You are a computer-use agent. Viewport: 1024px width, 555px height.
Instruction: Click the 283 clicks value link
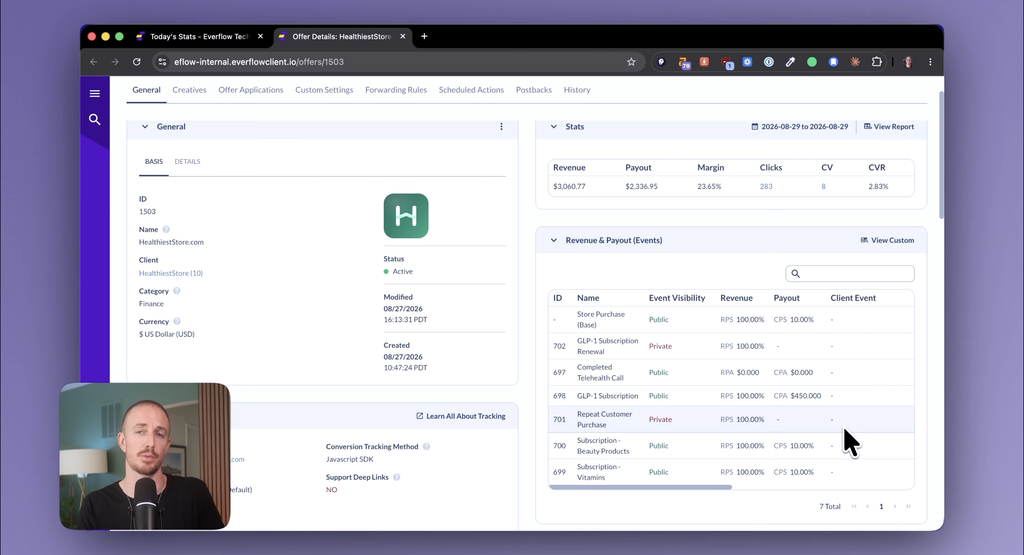pos(766,187)
